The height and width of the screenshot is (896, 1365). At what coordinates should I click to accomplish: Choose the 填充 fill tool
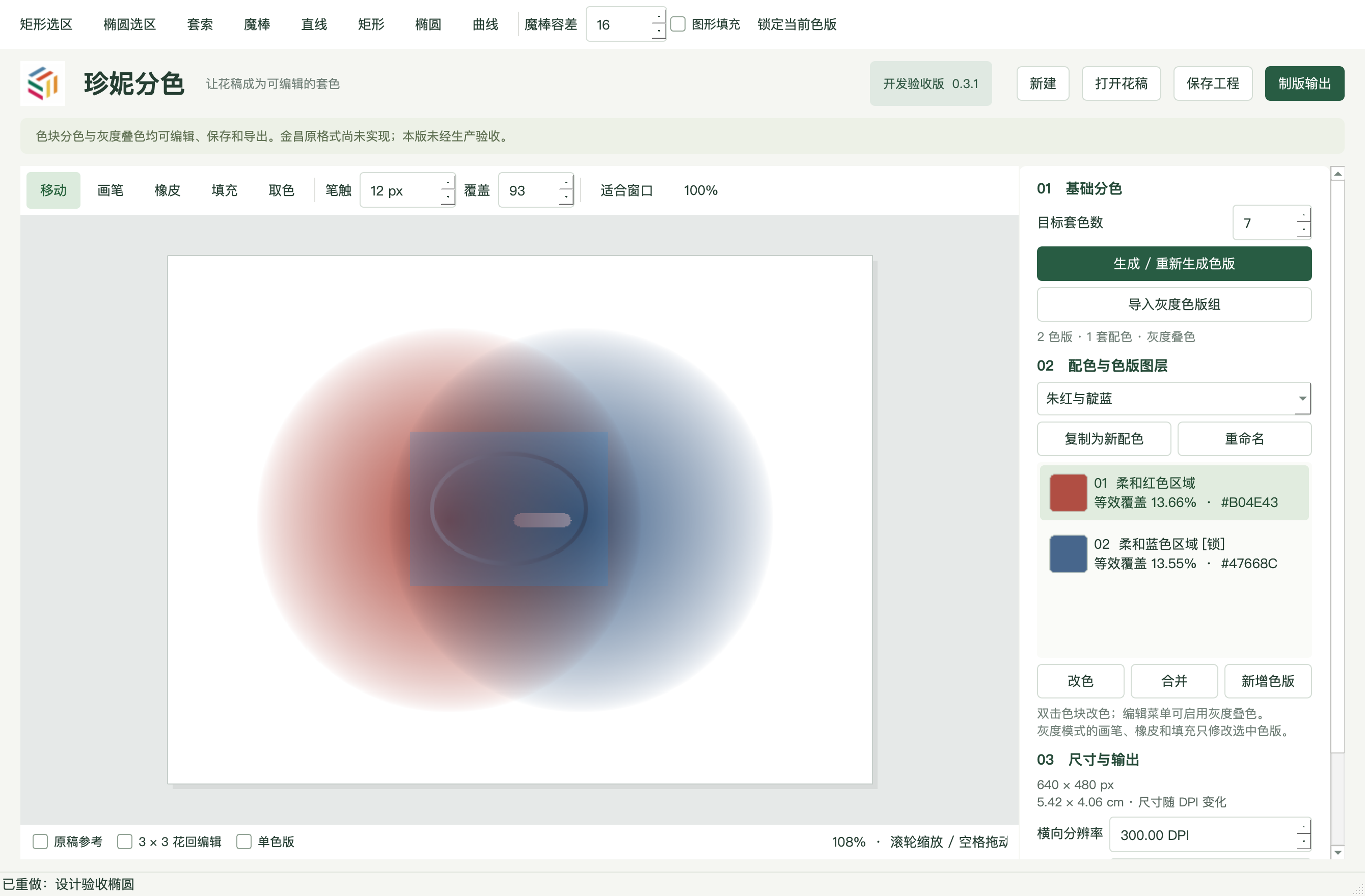pos(224,190)
